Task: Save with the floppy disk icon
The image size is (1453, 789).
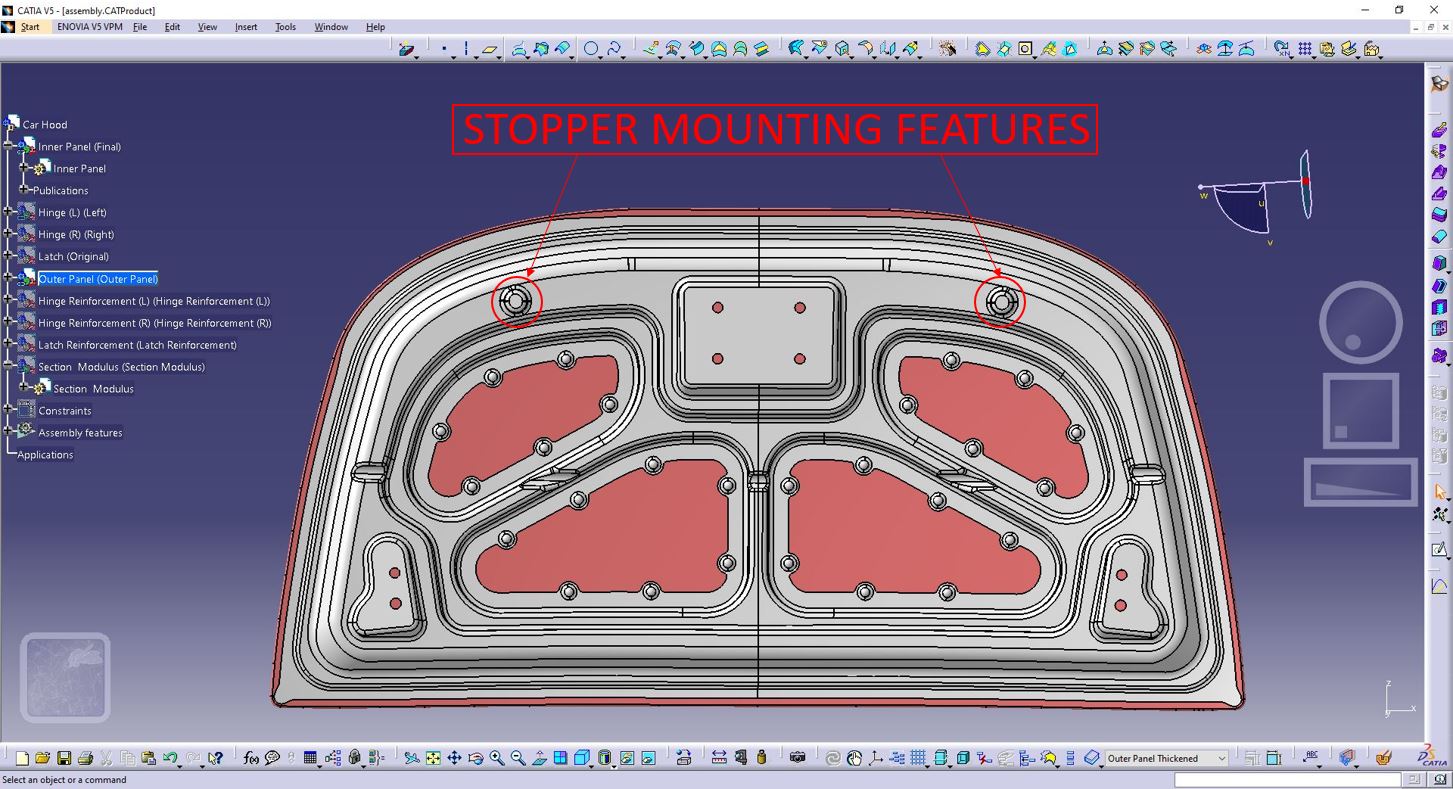Action: pos(64,758)
